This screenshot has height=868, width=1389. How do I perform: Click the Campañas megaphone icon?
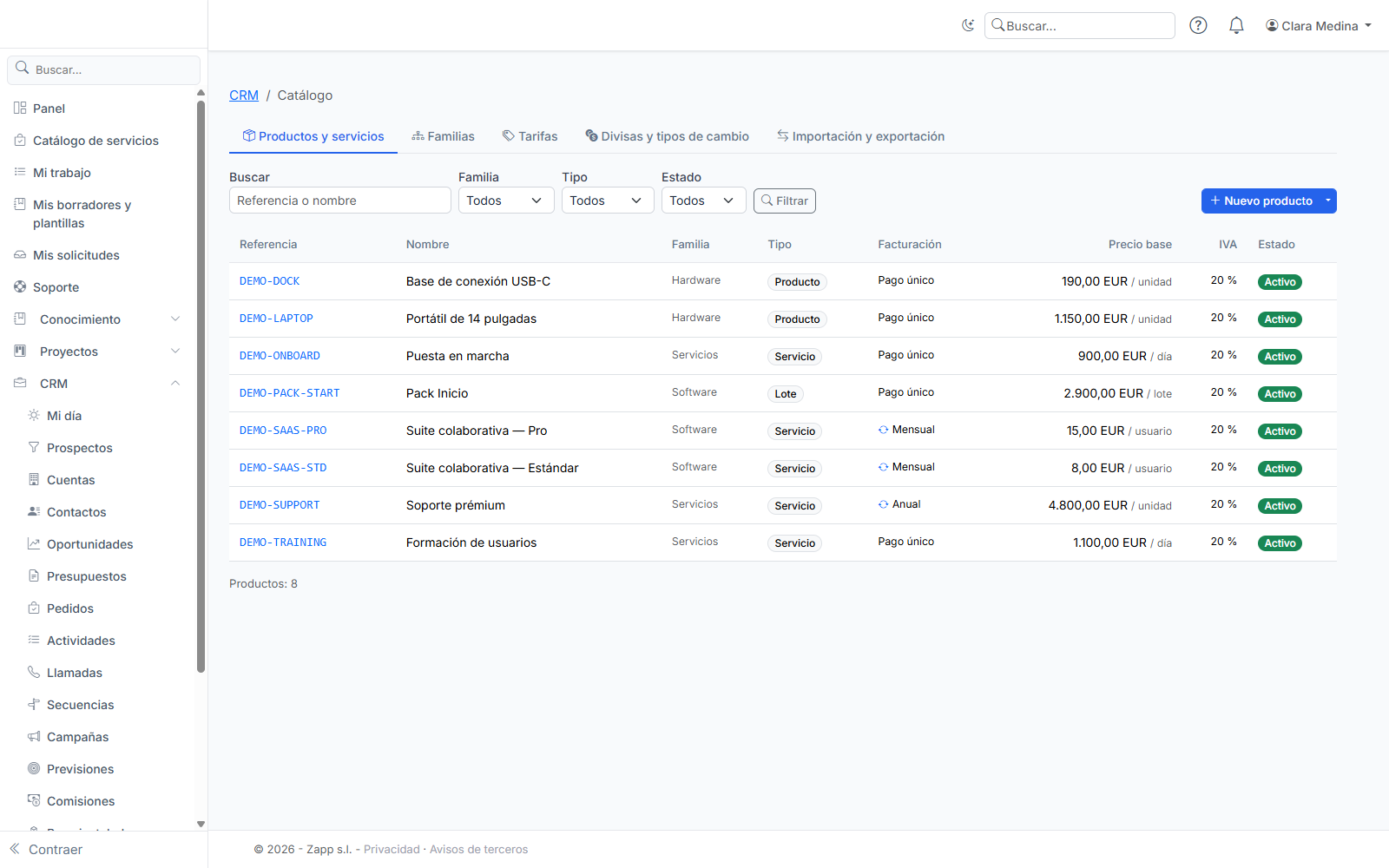(34, 736)
